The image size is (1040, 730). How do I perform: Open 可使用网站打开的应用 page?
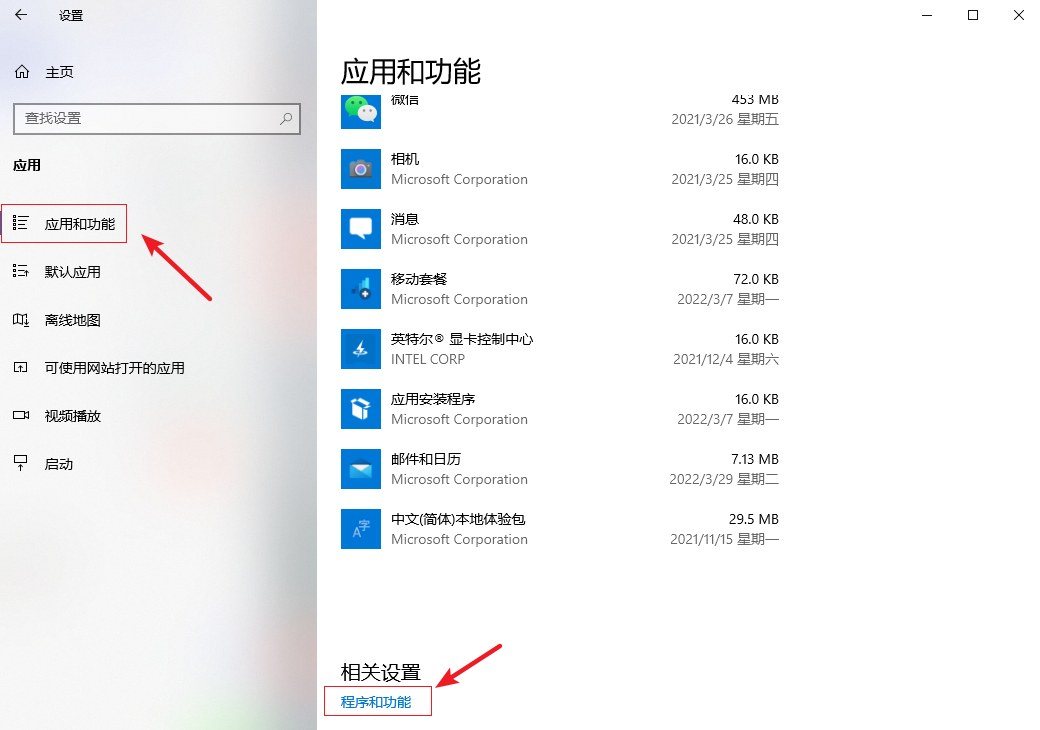114,368
